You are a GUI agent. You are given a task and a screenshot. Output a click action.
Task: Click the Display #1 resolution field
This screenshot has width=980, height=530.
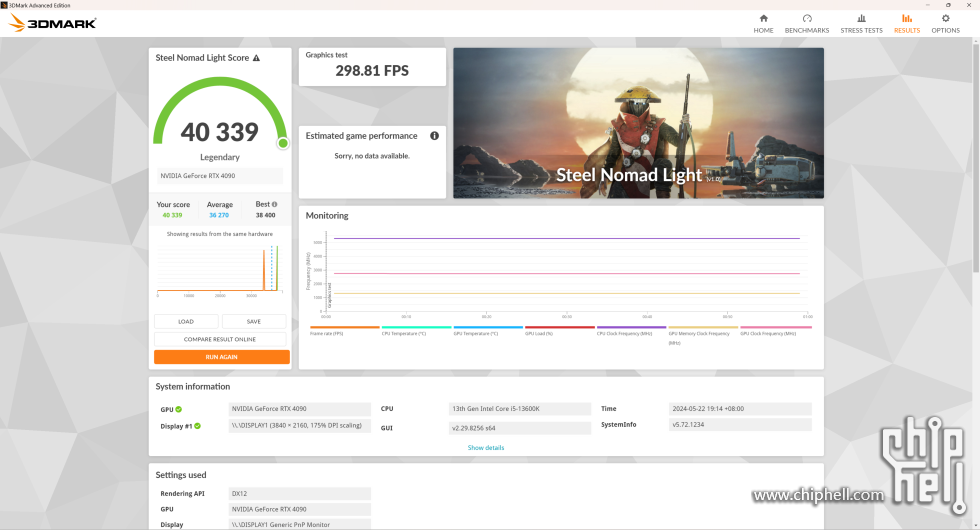coord(300,426)
